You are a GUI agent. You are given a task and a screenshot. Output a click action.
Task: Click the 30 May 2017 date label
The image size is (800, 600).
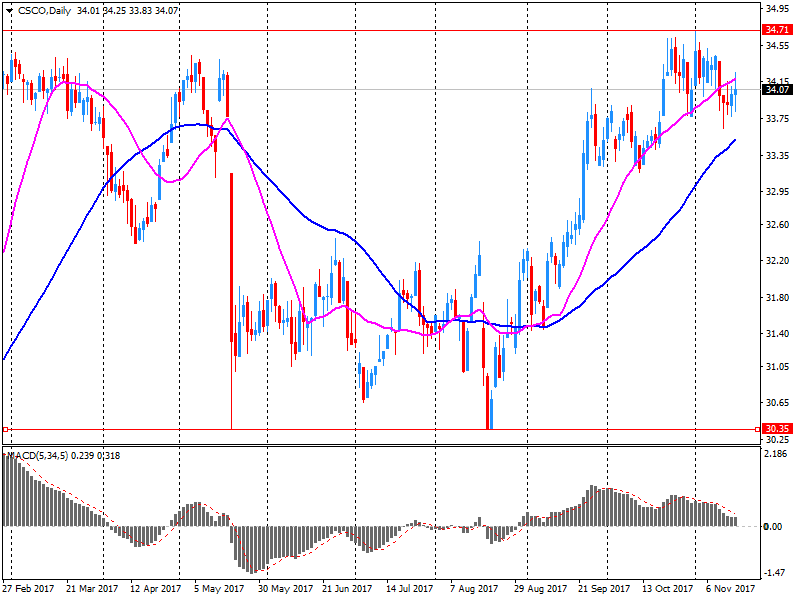point(285,589)
